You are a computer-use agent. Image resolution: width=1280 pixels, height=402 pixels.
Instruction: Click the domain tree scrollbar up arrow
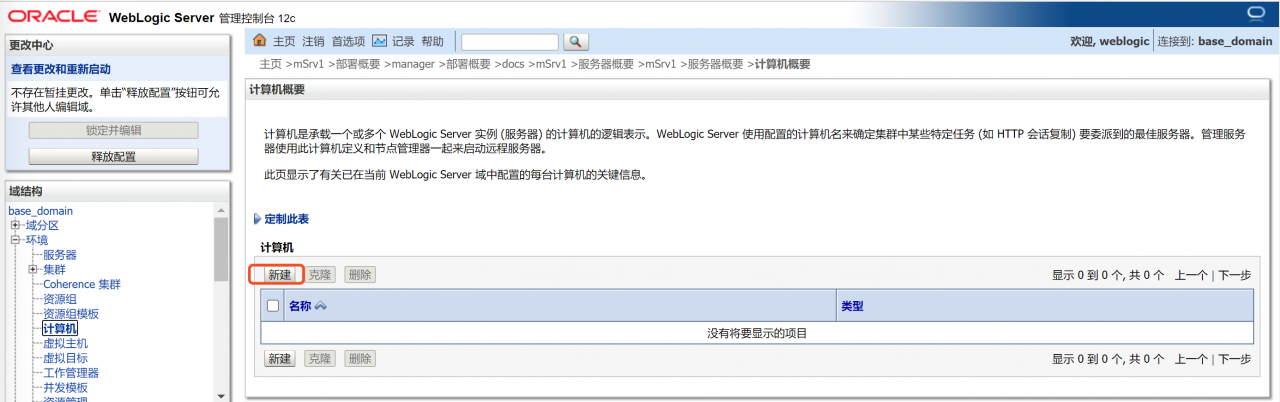click(x=221, y=209)
